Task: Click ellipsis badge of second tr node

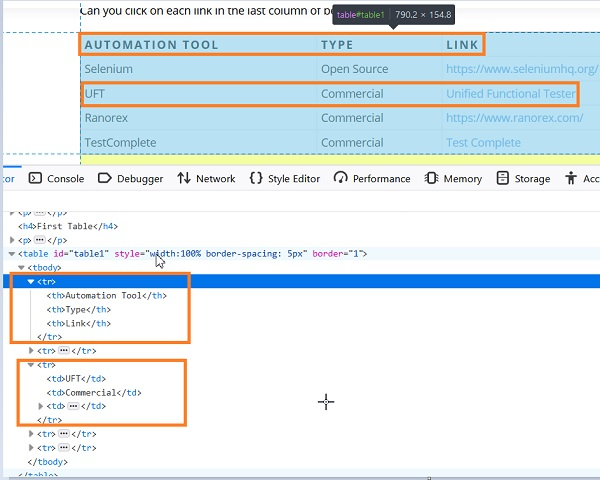Action: point(64,351)
